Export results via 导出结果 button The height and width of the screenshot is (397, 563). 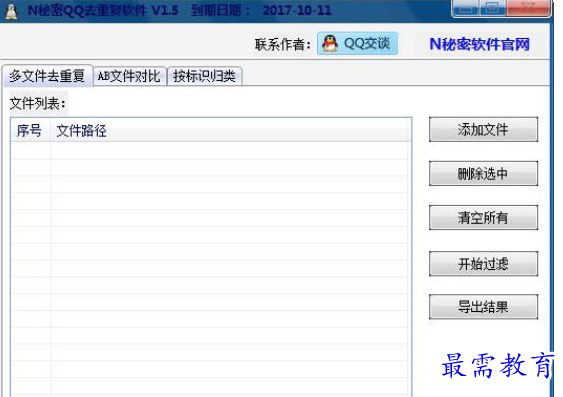pos(483,307)
